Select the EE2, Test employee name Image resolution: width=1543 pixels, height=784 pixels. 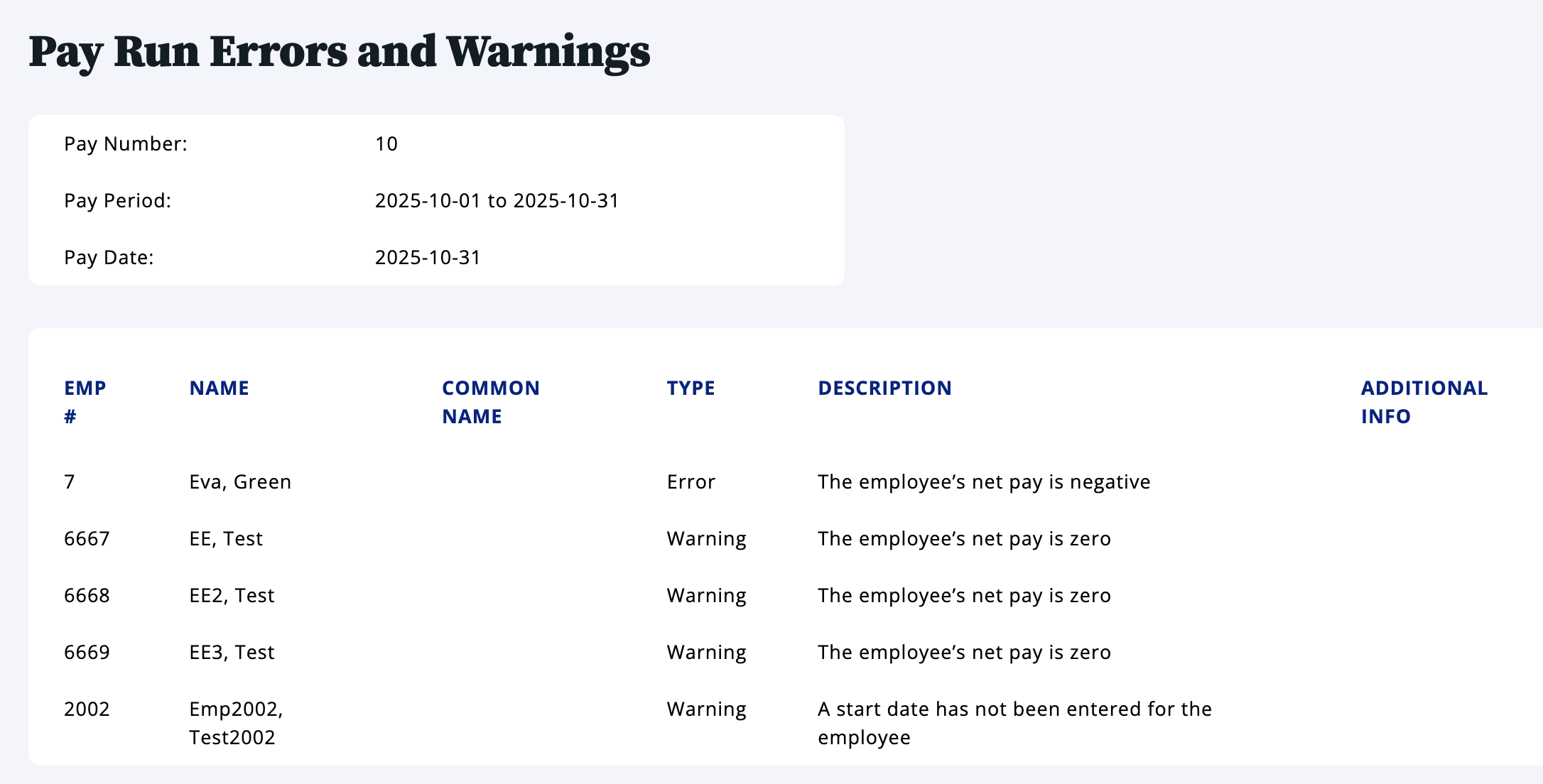[232, 596]
